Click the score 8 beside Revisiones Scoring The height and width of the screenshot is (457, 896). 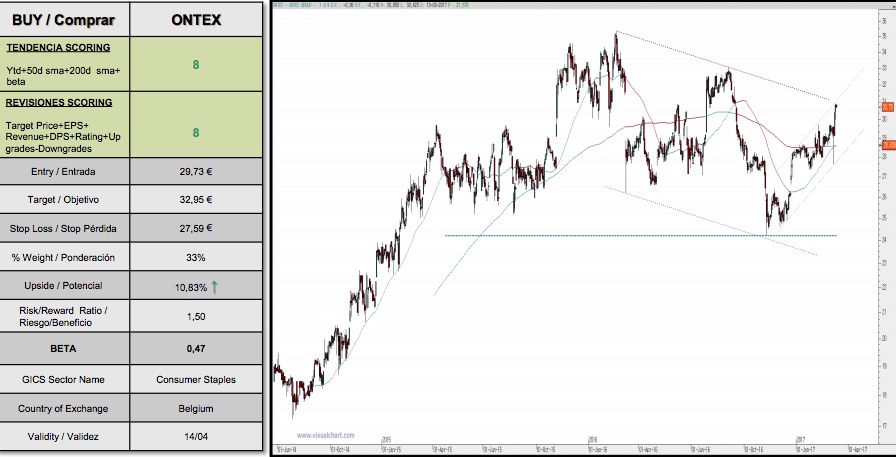coord(196,133)
